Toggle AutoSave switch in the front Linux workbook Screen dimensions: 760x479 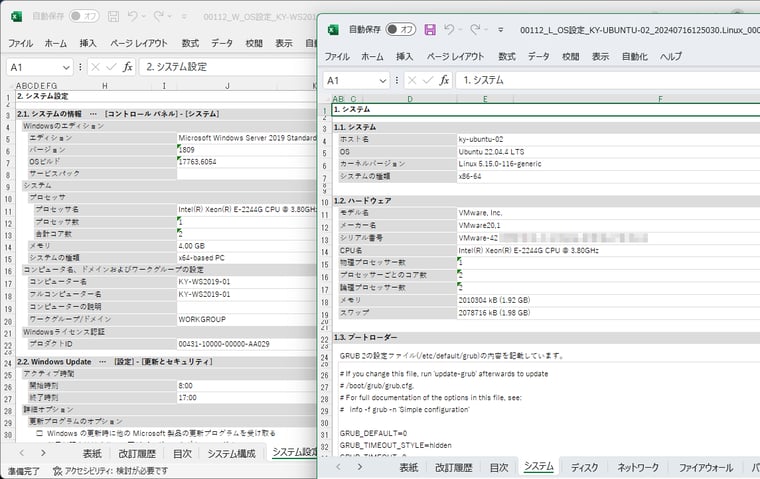(401, 30)
